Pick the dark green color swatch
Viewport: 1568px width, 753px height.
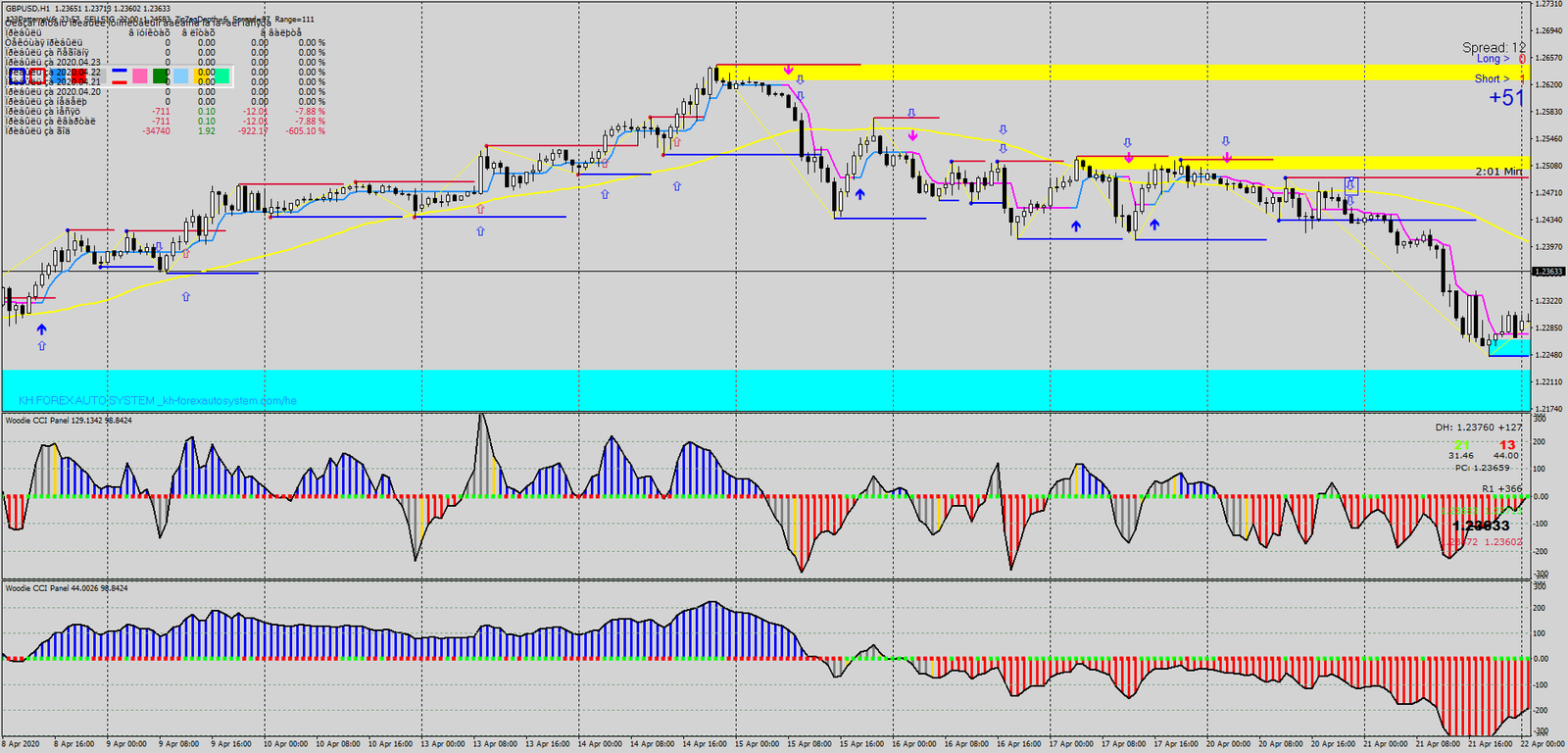click(160, 75)
